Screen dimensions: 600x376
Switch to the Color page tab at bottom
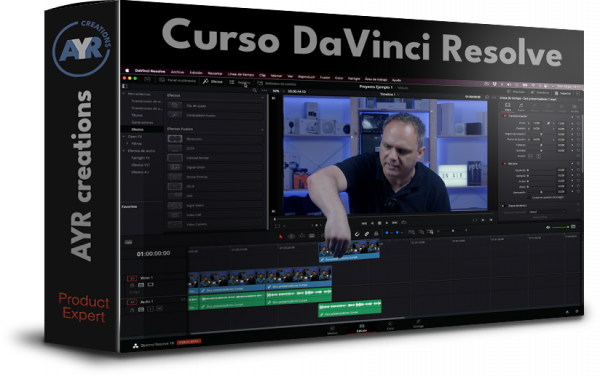tap(390, 326)
